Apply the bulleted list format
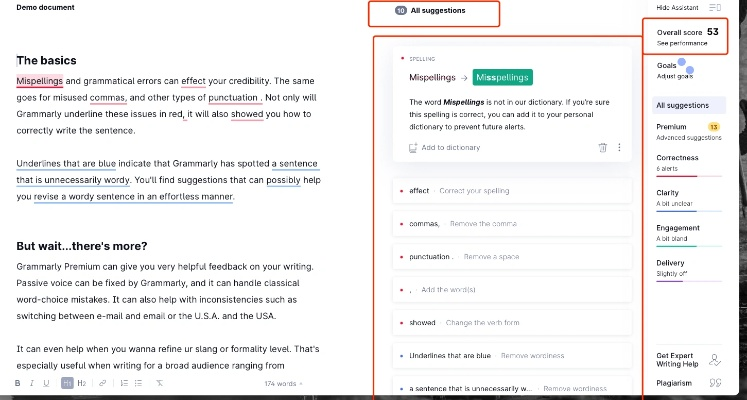This screenshot has height=400, width=747. (138, 383)
